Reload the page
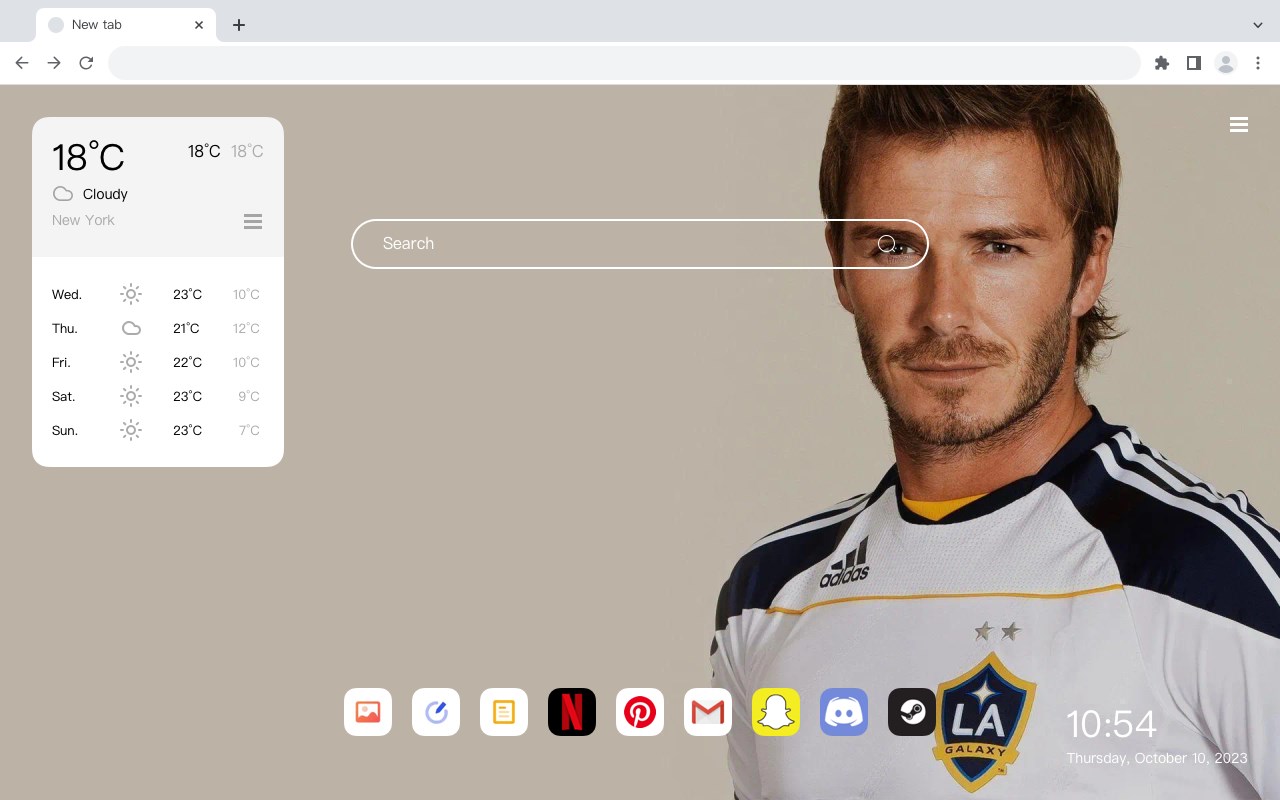Image resolution: width=1280 pixels, height=800 pixels. pyautogui.click(x=86, y=63)
